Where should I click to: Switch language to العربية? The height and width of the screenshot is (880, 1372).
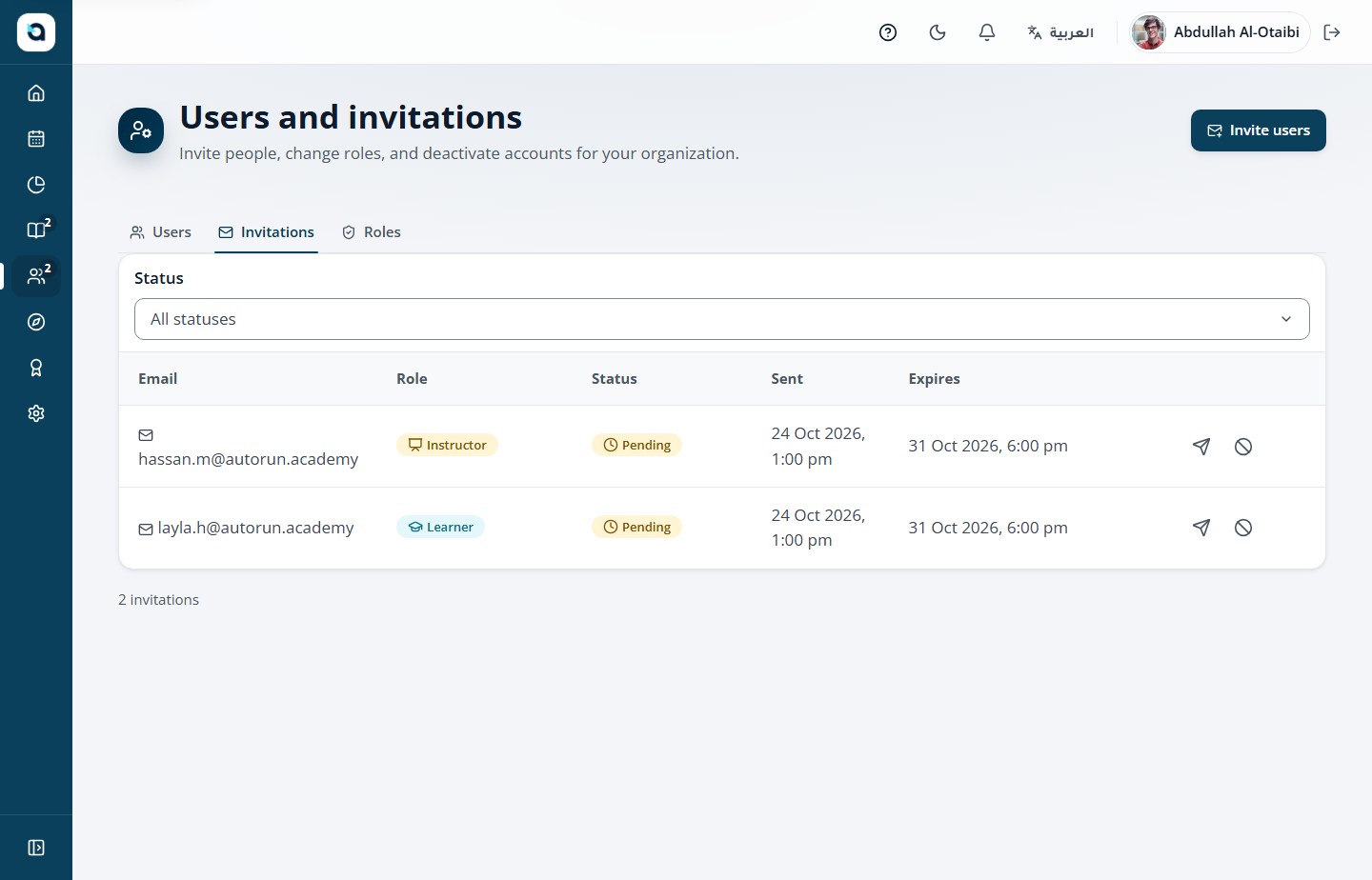(x=1060, y=32)
